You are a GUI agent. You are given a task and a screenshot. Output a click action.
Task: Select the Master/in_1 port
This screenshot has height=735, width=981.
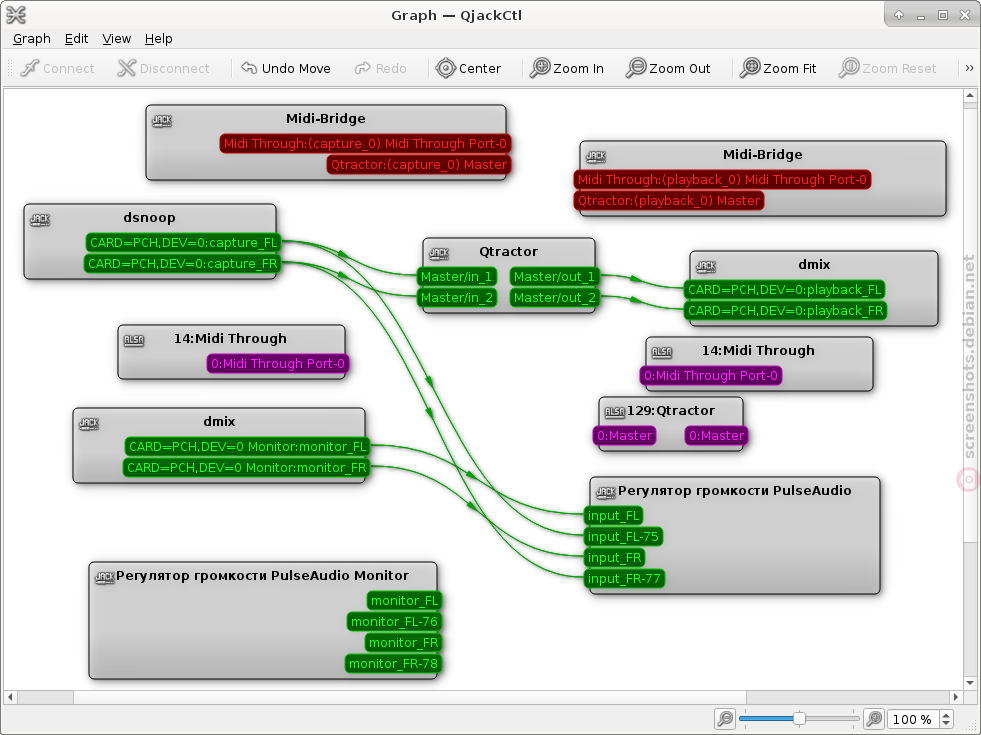pyautogui.click(x=457, y=276)
